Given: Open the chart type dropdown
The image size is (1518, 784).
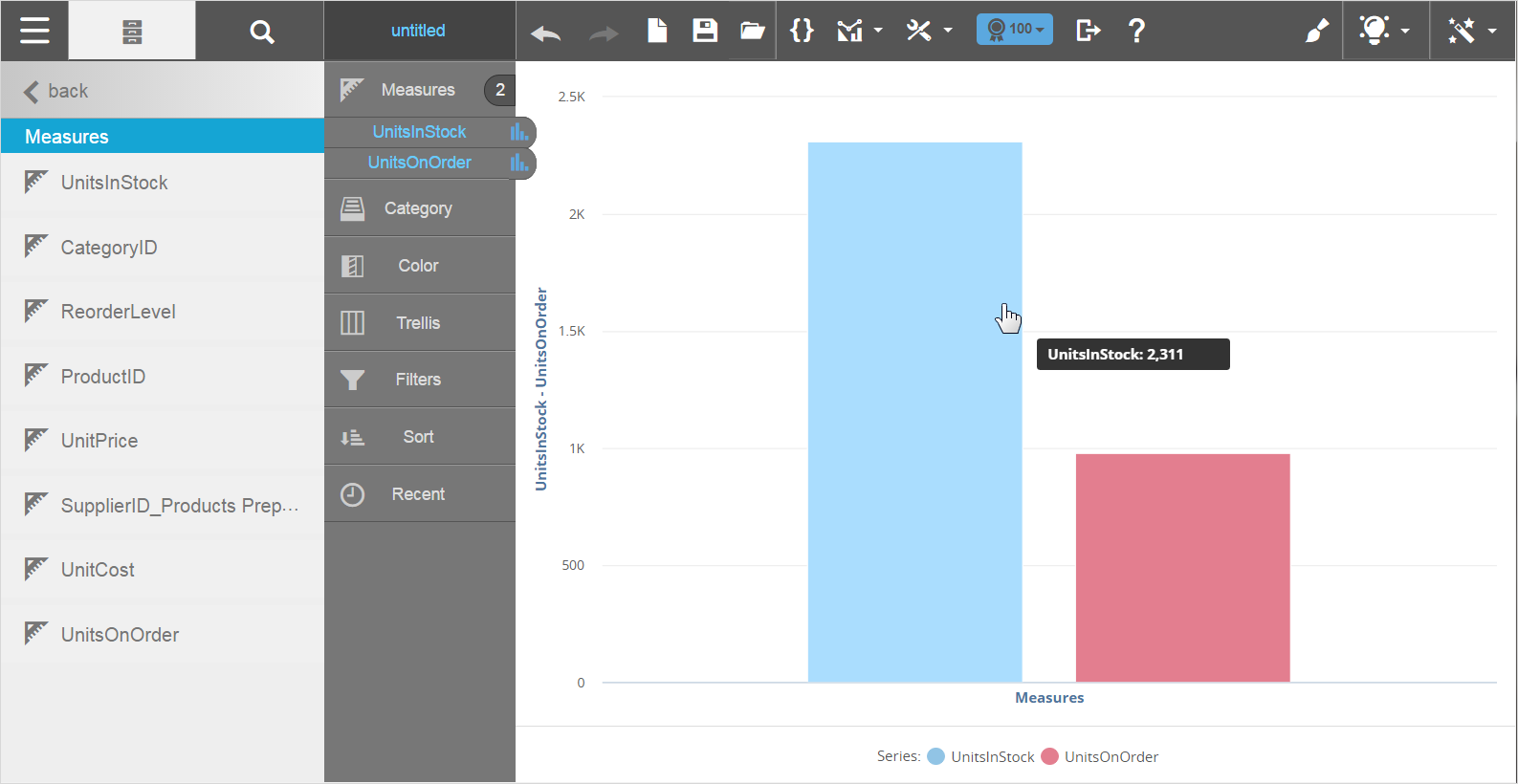Looking at the screenshot, I should click(858, 31).
